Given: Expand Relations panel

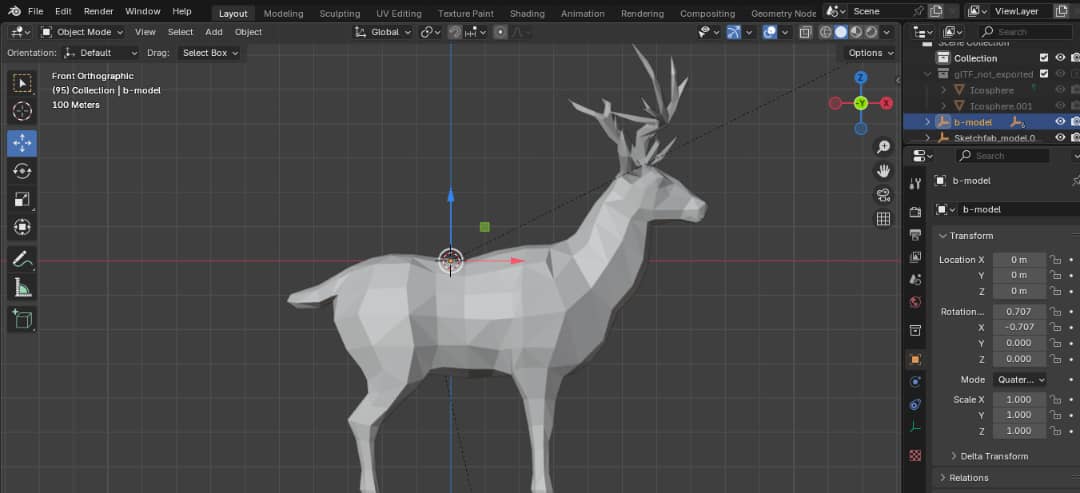Looking at the screenshot, I should (964, 478).
